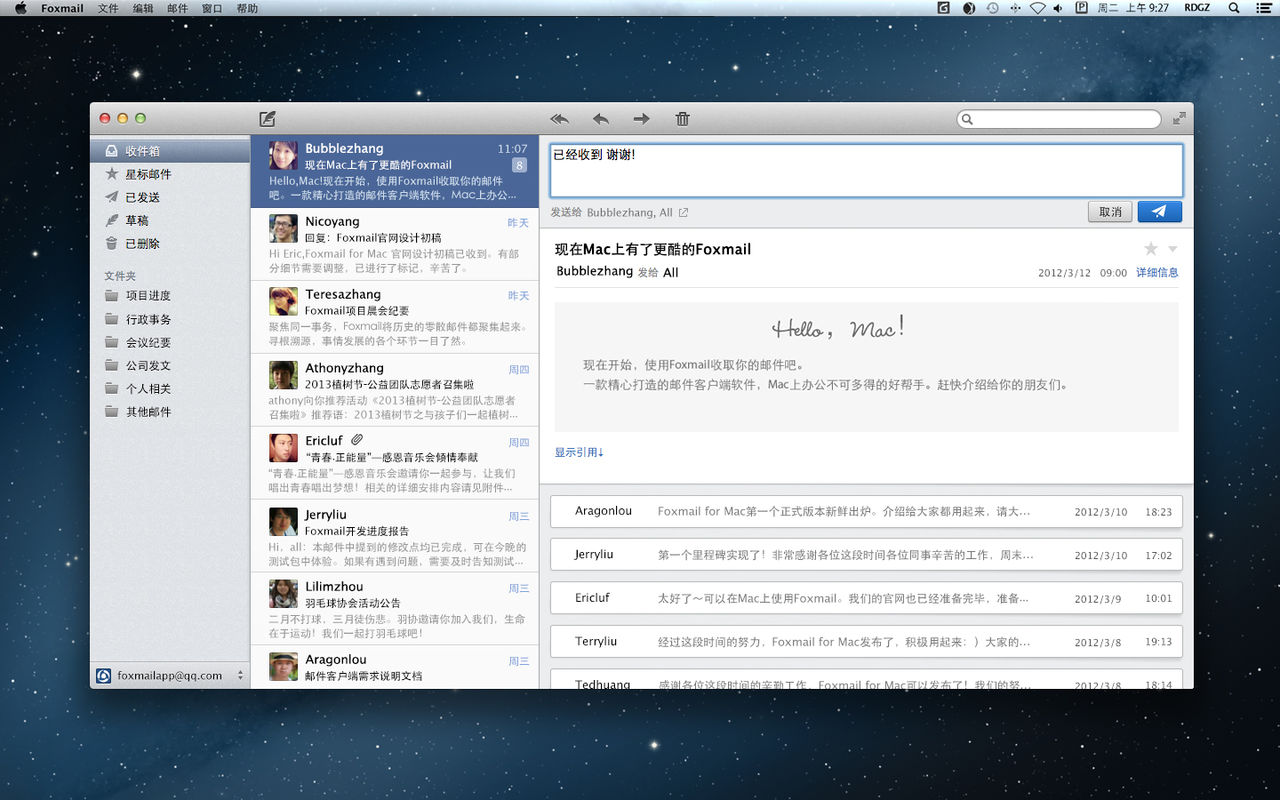This screenshot has height=800, width=1280.
Task: Open the email from Nicoyang
Action: point(394,244)
